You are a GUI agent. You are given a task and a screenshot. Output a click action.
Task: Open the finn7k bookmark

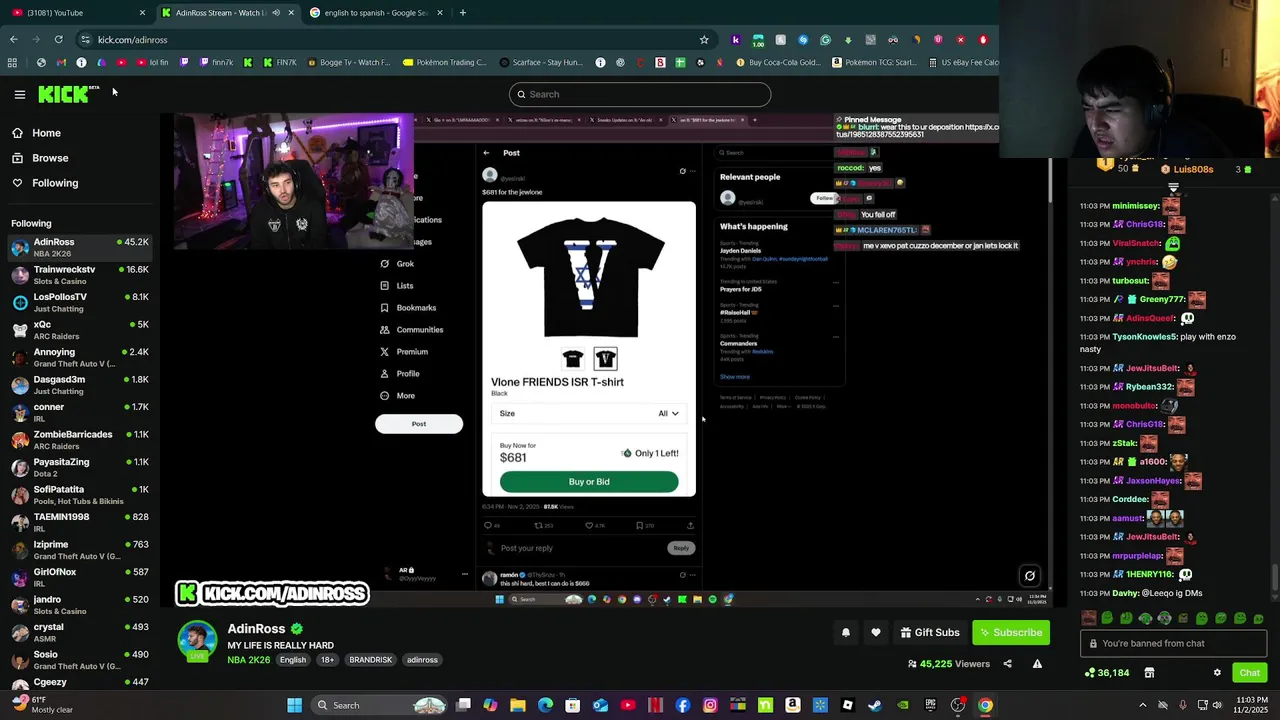216,62
